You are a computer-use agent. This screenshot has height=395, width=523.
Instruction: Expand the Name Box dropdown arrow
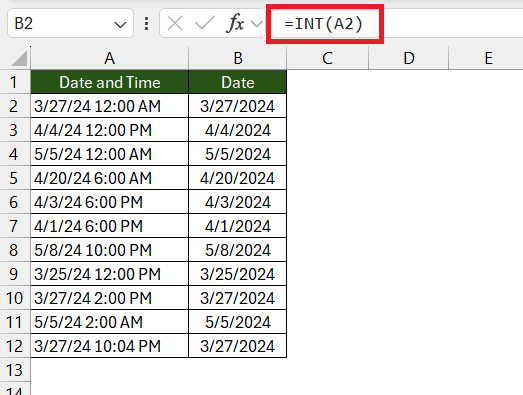(x=120, y=25)
